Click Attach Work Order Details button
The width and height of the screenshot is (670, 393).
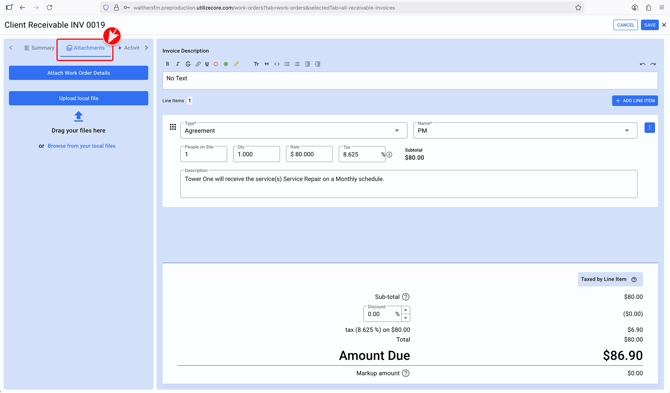[79, 73]
